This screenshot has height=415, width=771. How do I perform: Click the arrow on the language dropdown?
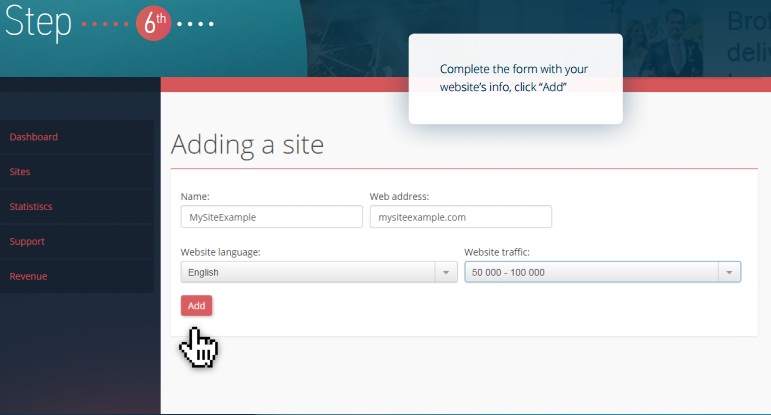pos(445,272)
